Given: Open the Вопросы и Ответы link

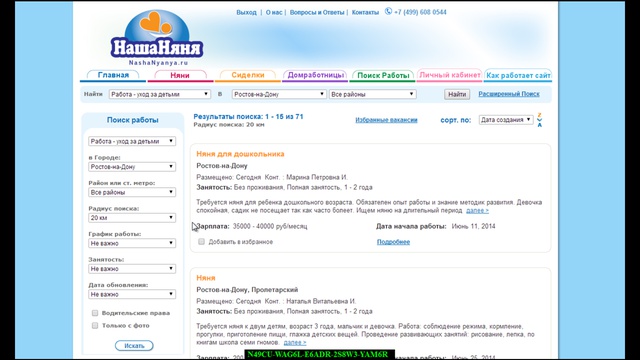Looking at the screenshot, I should point(317,12).
